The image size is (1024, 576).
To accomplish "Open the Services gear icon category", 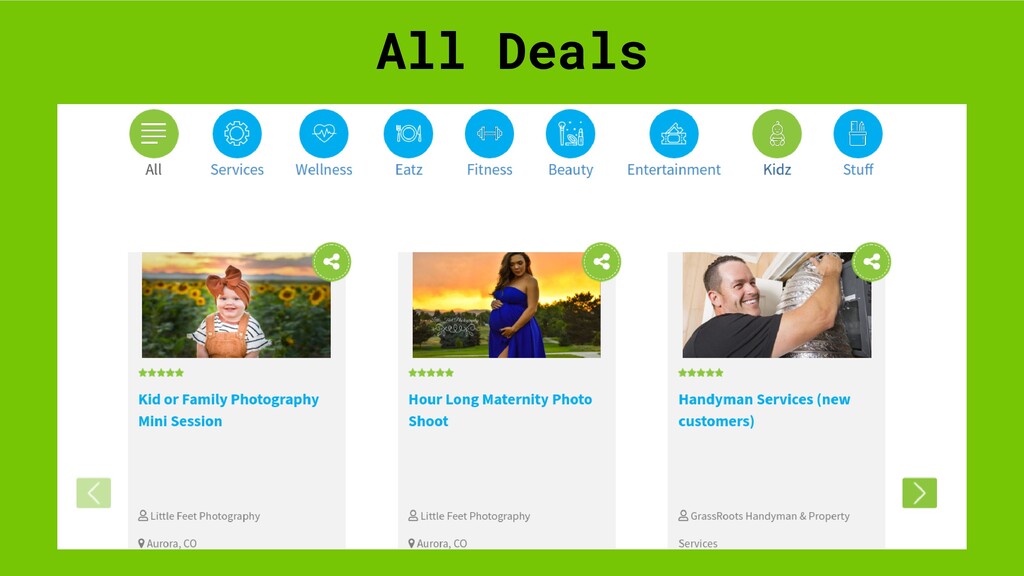I will tap(237, 134).
